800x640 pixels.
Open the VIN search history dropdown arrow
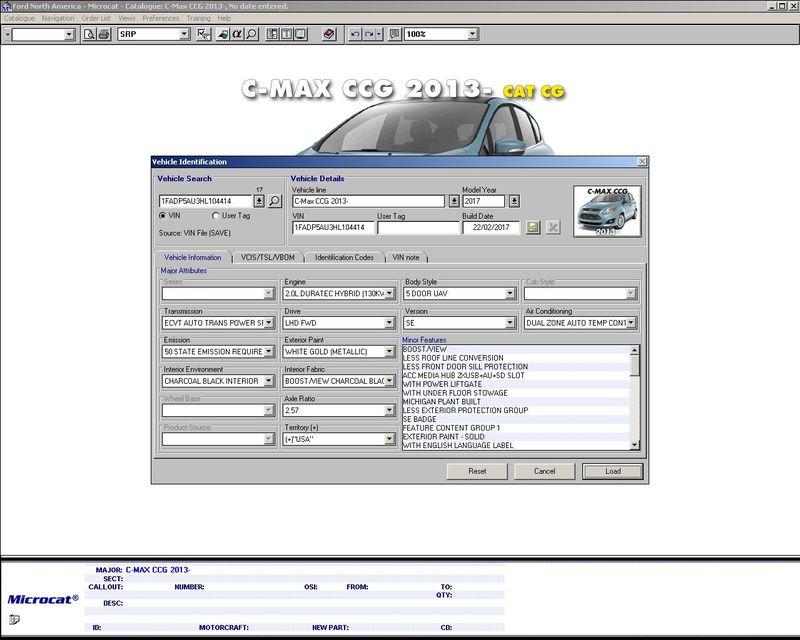click(259, 201)
